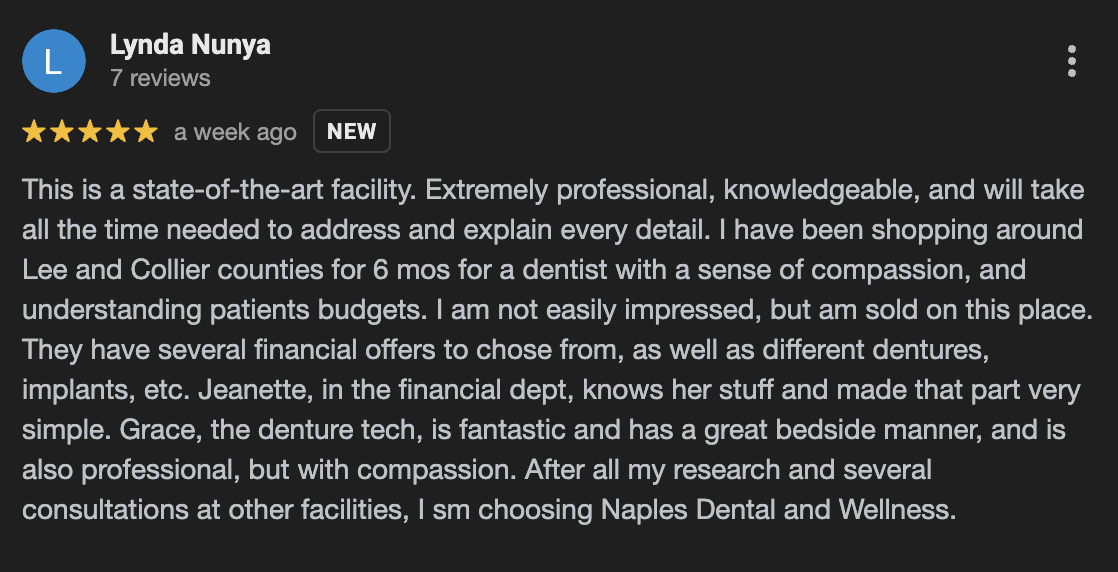Click the NEW badge beside the date
The width and height of the screenshot is (1118, 572).
pos(352,131)
